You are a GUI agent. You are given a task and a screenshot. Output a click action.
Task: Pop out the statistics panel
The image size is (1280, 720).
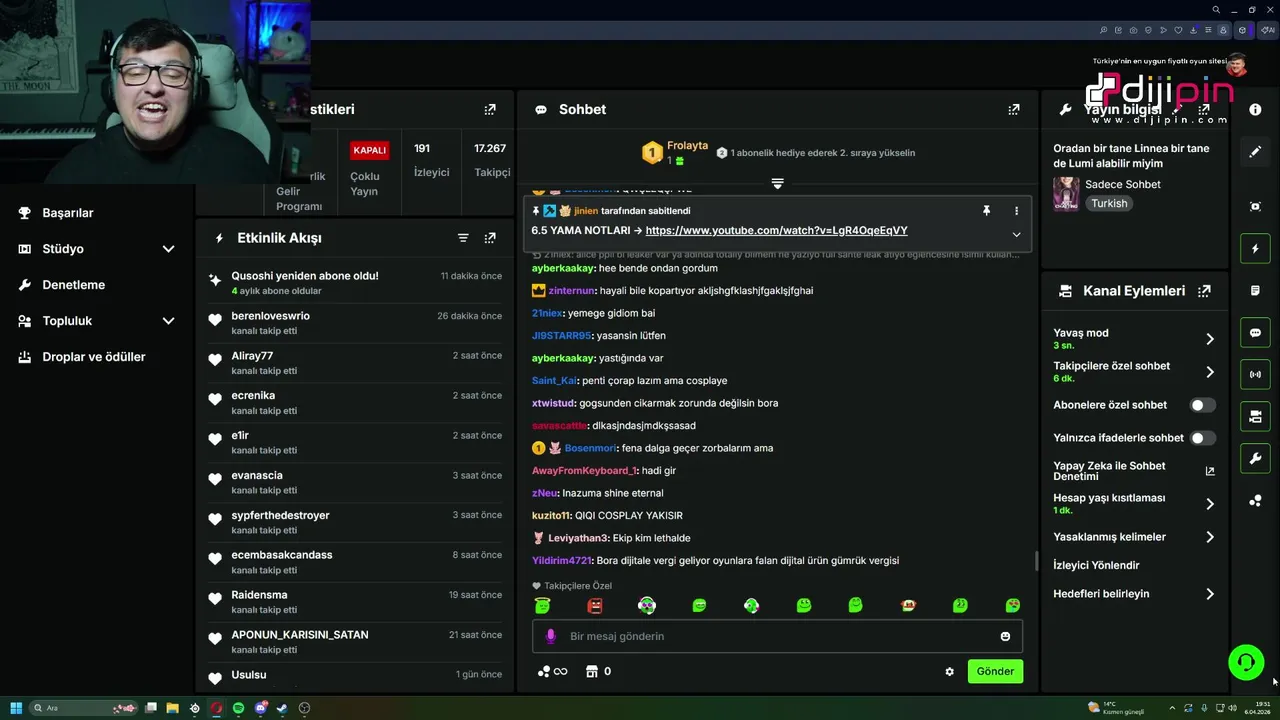pyautogui.click(x=490, y=110)
